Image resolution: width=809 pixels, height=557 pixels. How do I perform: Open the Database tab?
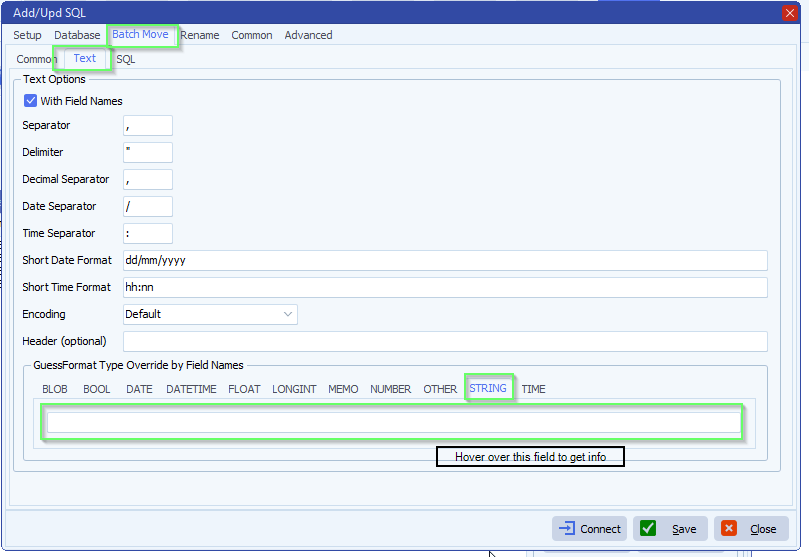point(77,35)
